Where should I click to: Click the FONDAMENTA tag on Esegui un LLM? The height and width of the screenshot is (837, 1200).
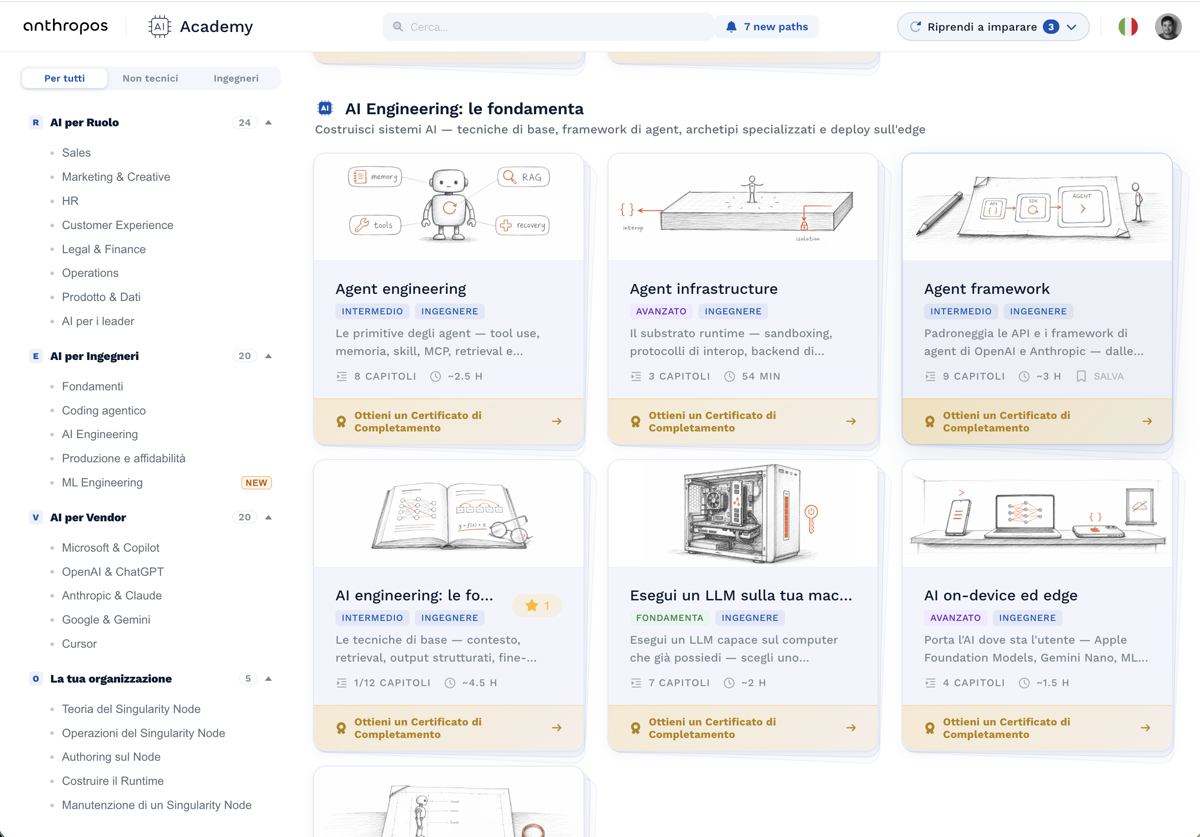[x=670, y=618]
